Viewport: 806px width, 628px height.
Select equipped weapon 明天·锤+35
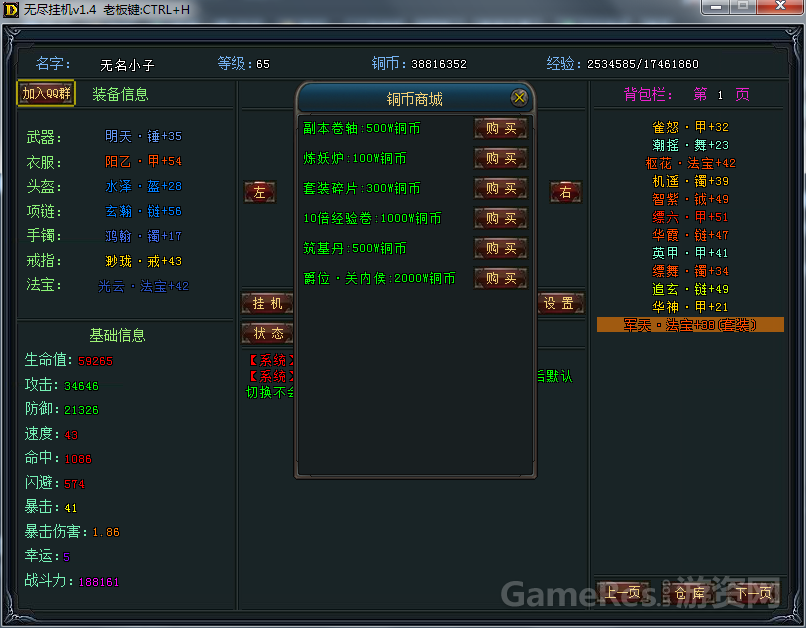pos(143,136)
